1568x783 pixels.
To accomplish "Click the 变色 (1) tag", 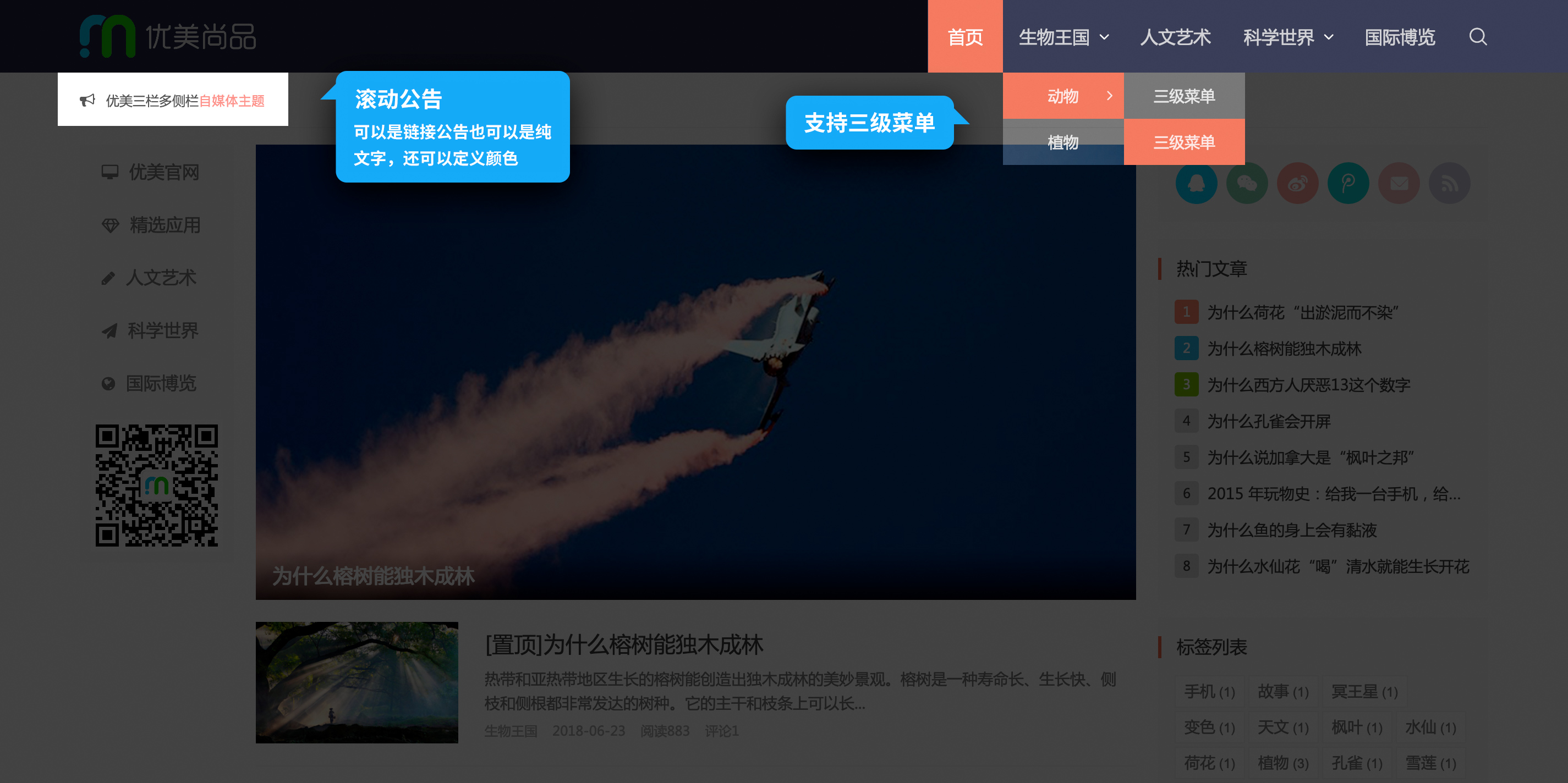I will [1209, 727].
